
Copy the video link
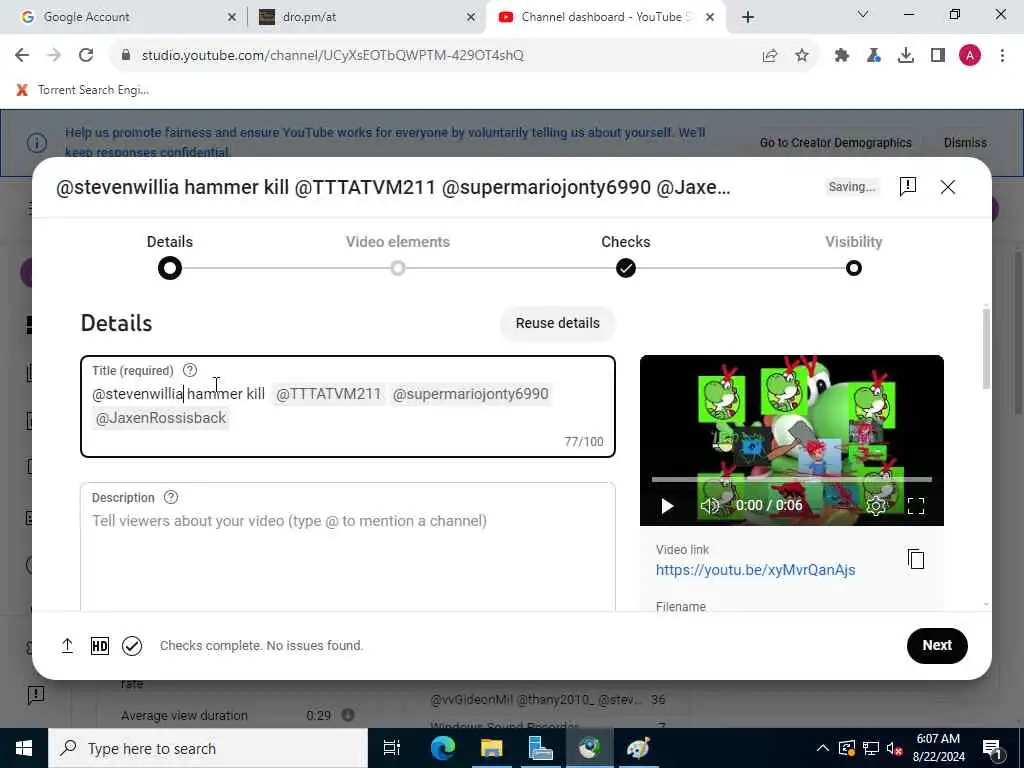pyautogui.click(x=916, y=559)
